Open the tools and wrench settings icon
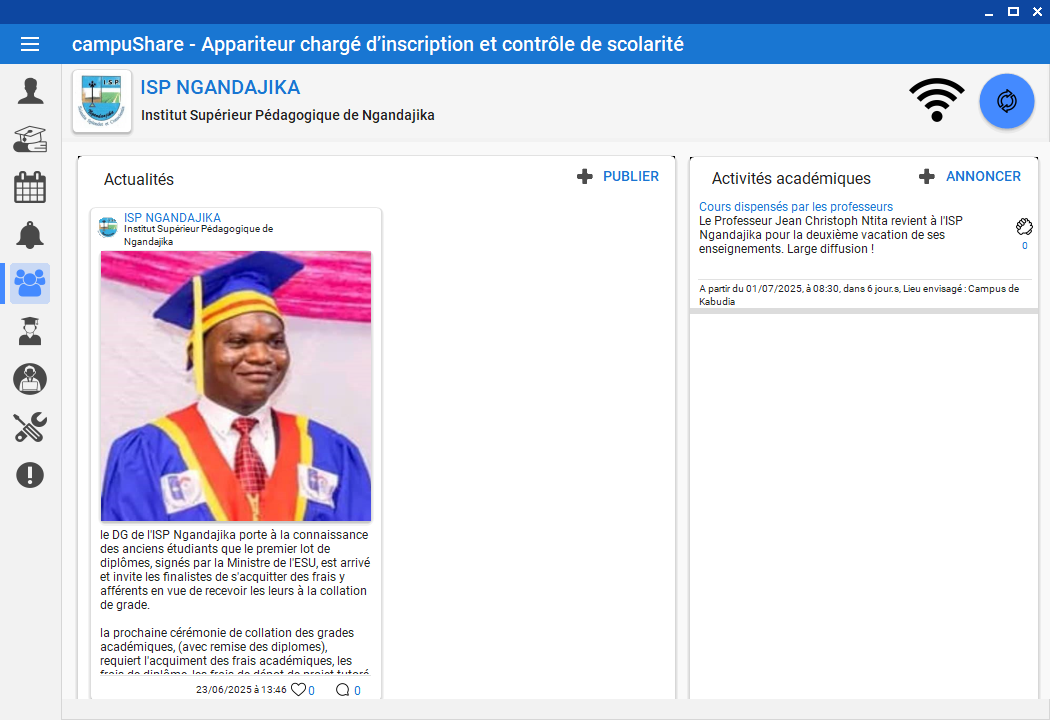Viewport: 1050px width, 720px height. [x=30, y=427]
